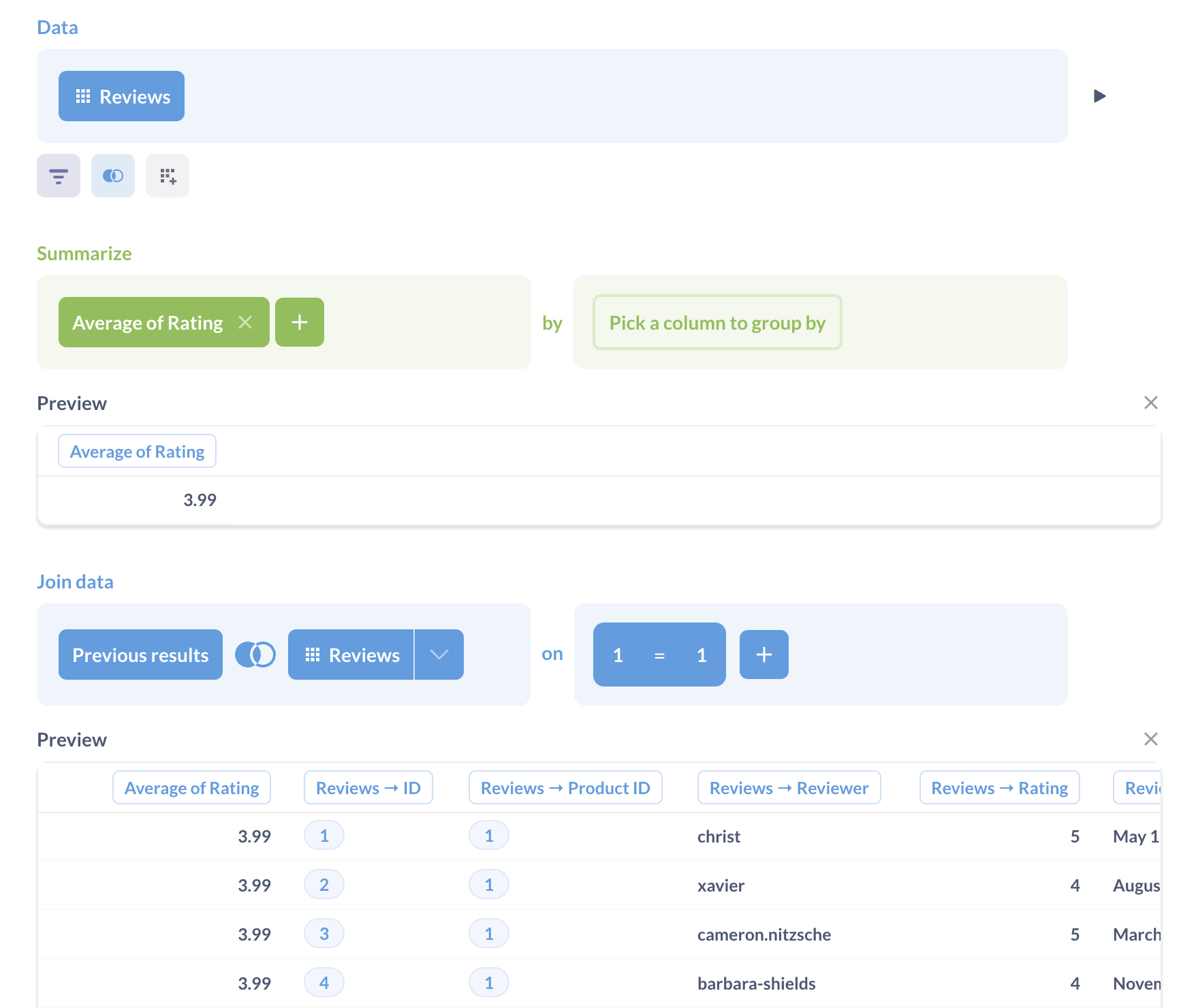
Task: Change join type via the overlapping circles icon
Action: tap(255, 655)
